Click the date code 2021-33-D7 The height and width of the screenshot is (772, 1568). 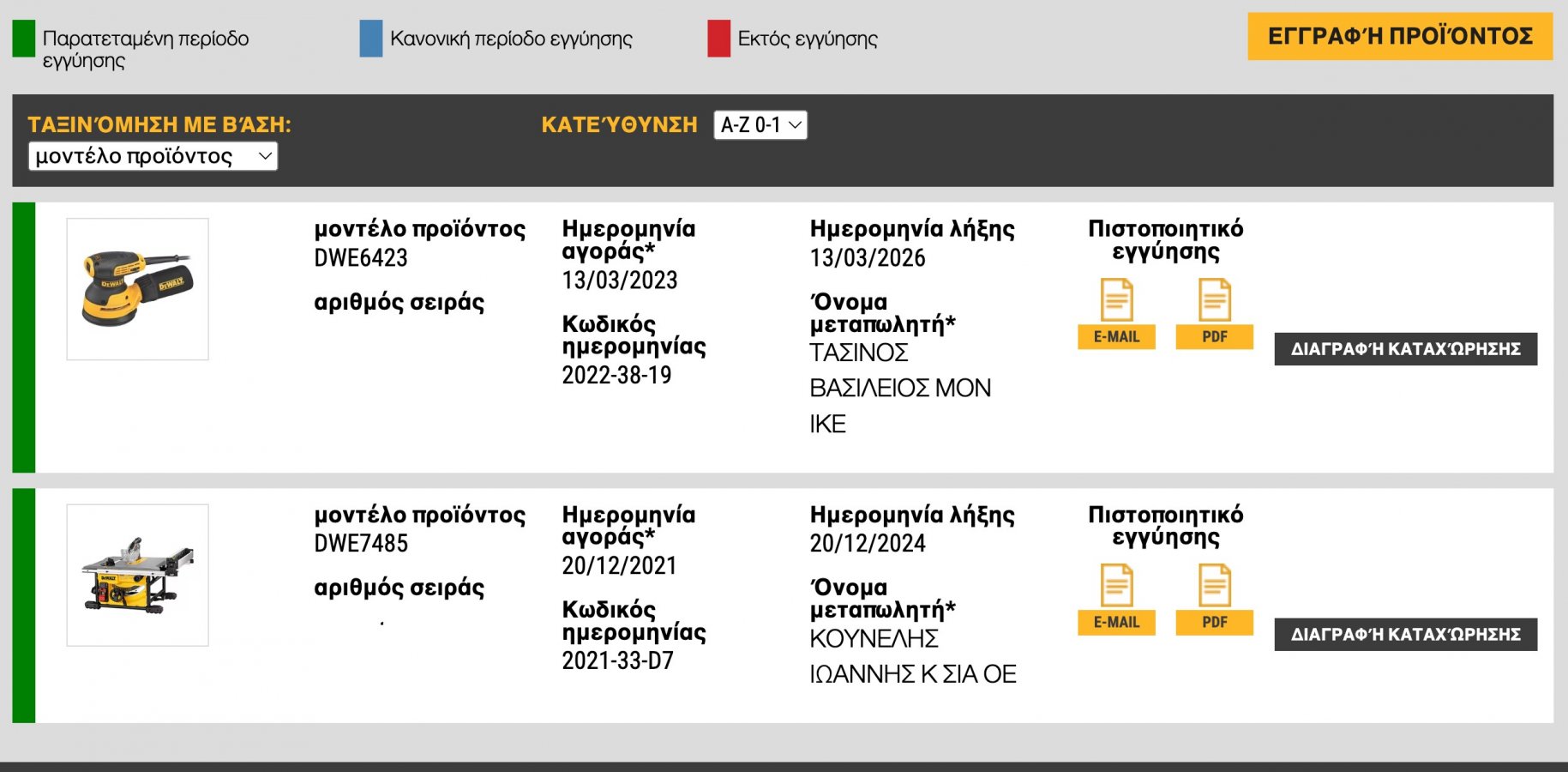pos(617,660)
